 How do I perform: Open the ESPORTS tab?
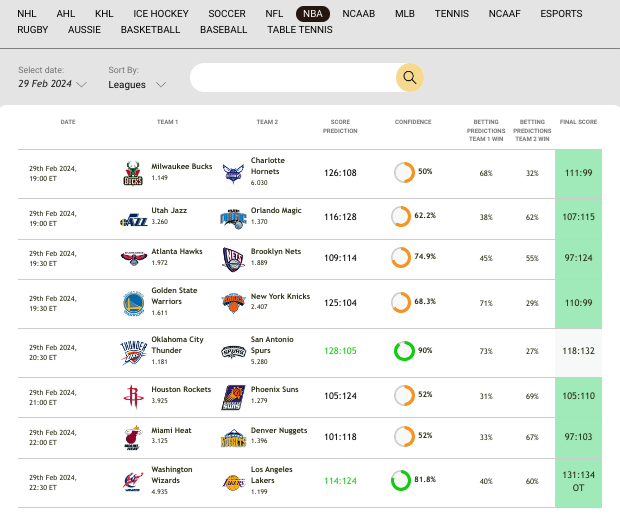pos(561,14)
